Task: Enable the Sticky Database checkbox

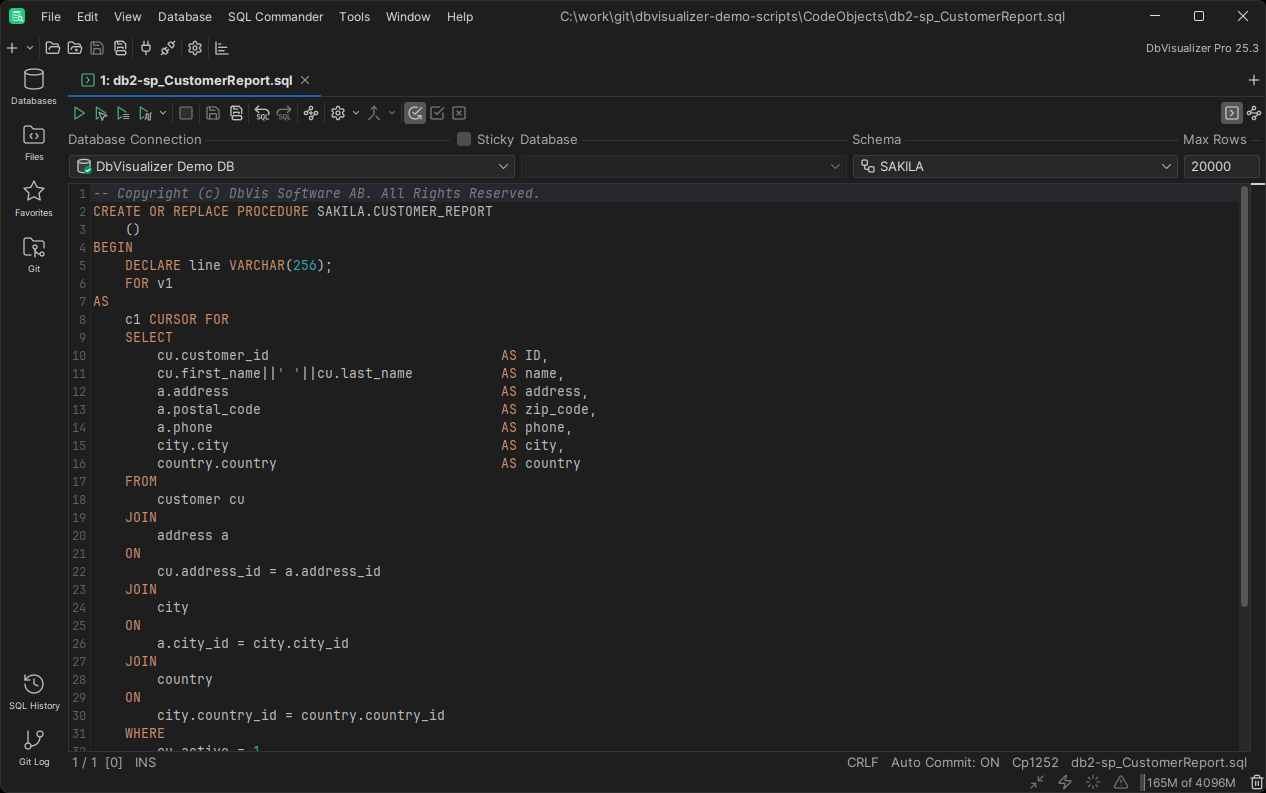Action: point(464,140)
